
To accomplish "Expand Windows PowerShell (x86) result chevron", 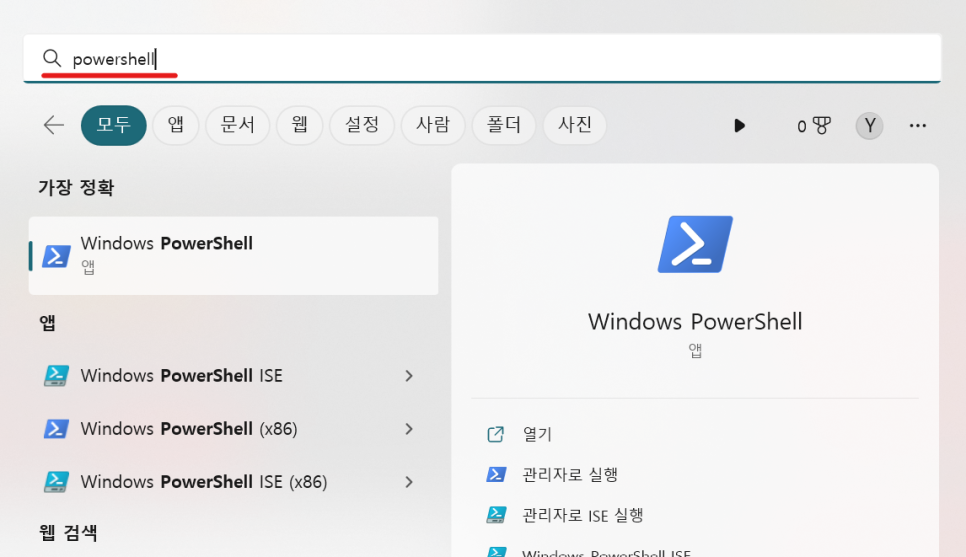I will coord(408,429).
